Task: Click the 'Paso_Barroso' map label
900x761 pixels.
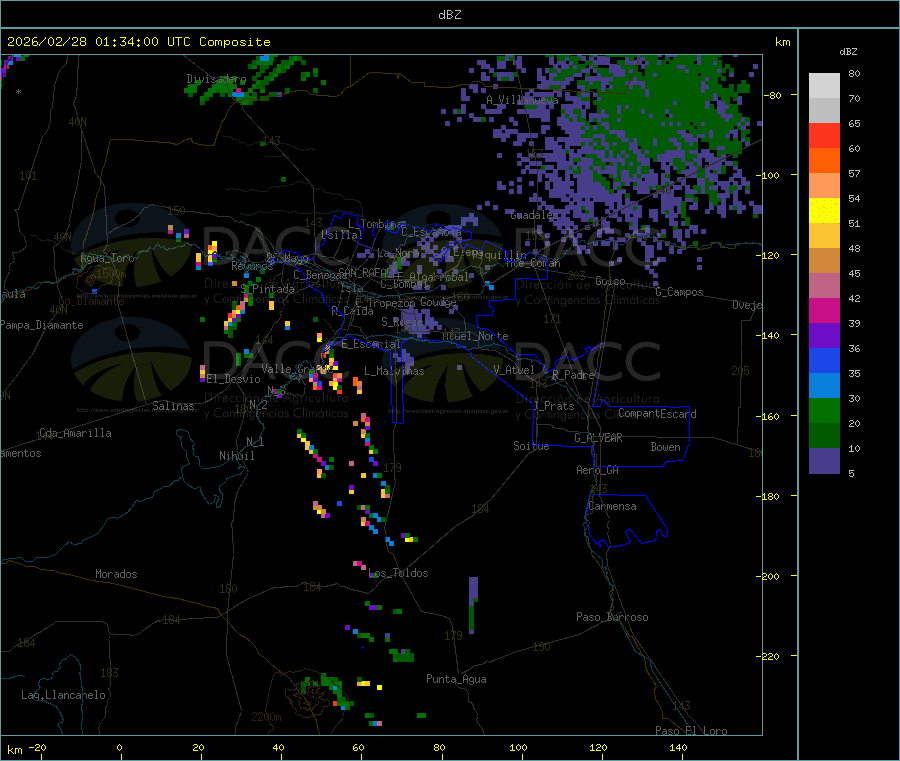Action: point(612,617)
